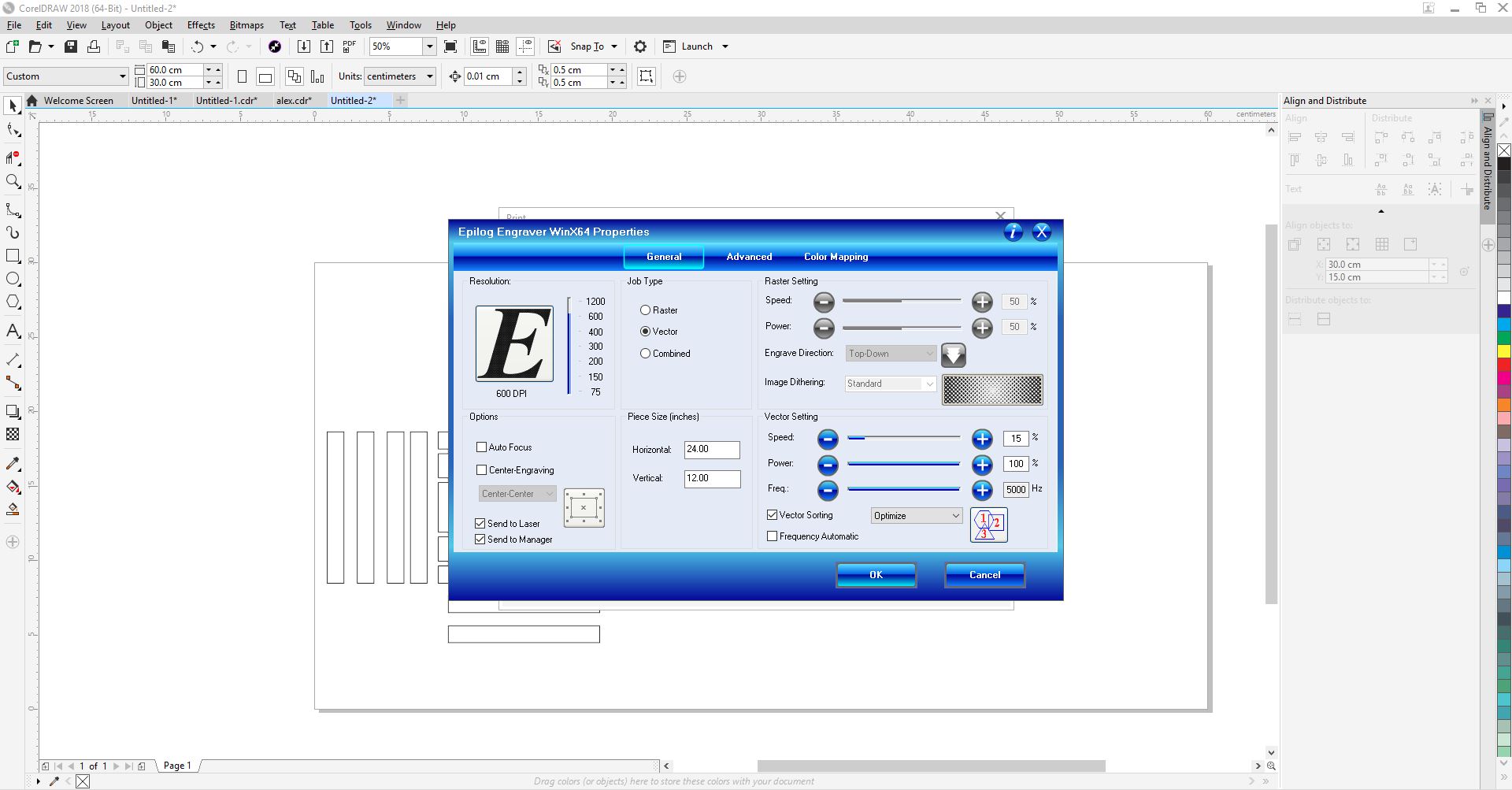Switch to the alex.cdr document tab

click(295, 101)
